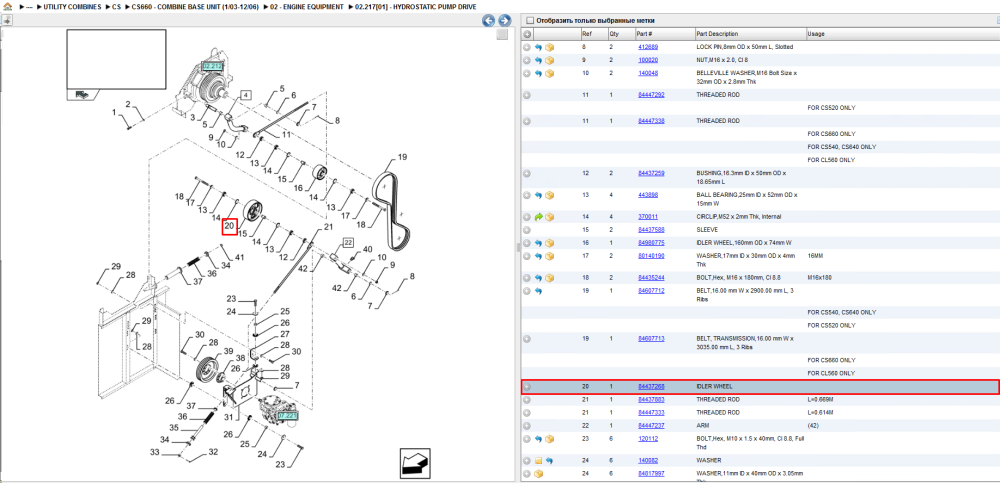Open package box icon for part 412689
This screenshot has width=1000, height=483.
pyautogui.click(x=549, y=47)
